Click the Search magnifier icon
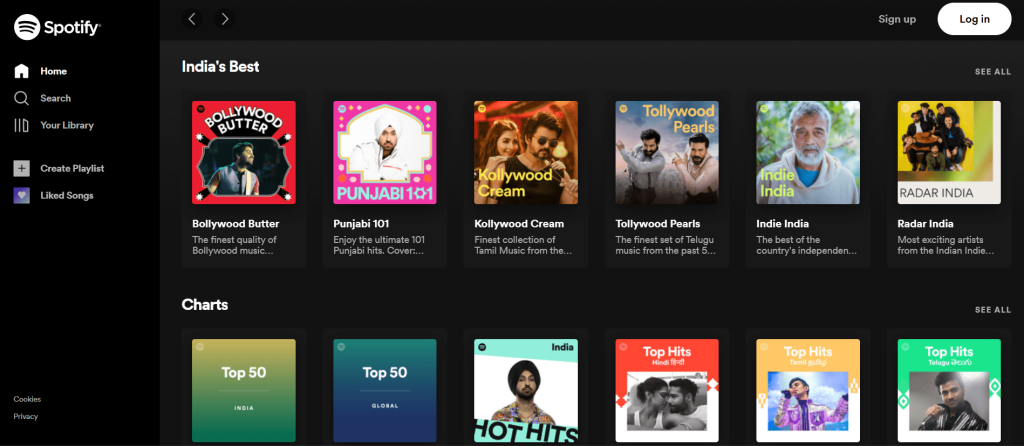This screenshot has width=1024, height=446. point(22,98)
